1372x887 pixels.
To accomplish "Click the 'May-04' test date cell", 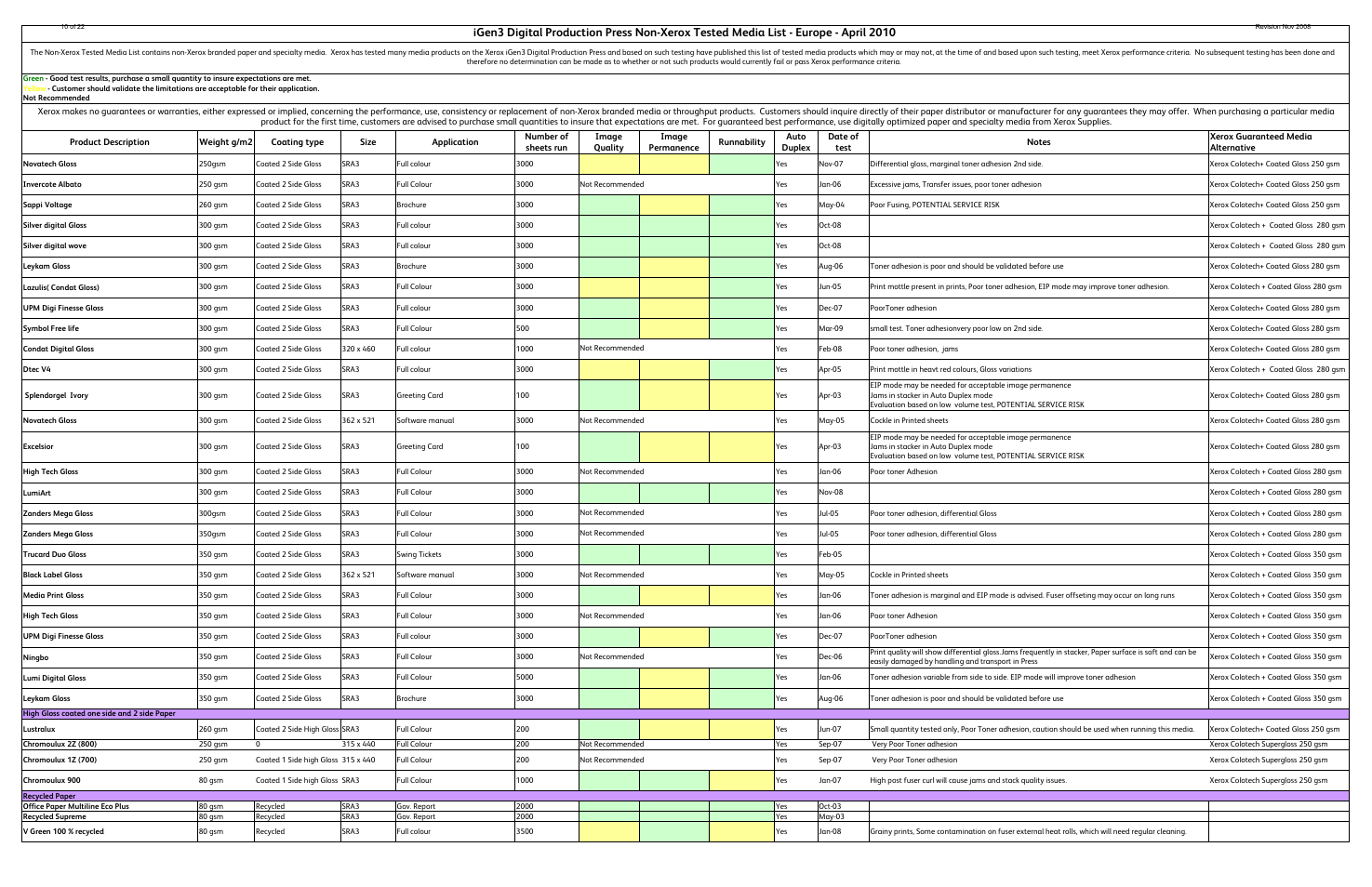I will point(843,205).
